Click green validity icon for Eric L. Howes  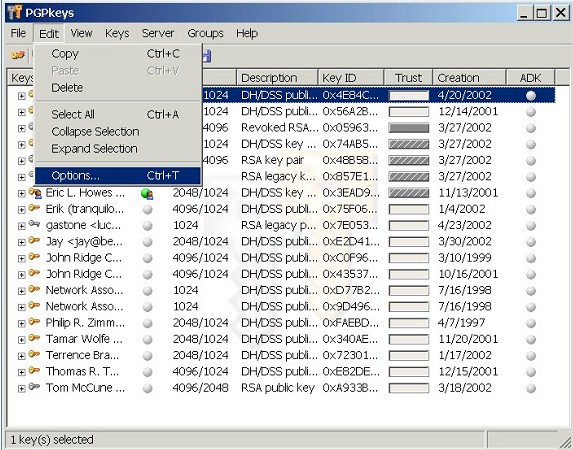click(147, 194)
